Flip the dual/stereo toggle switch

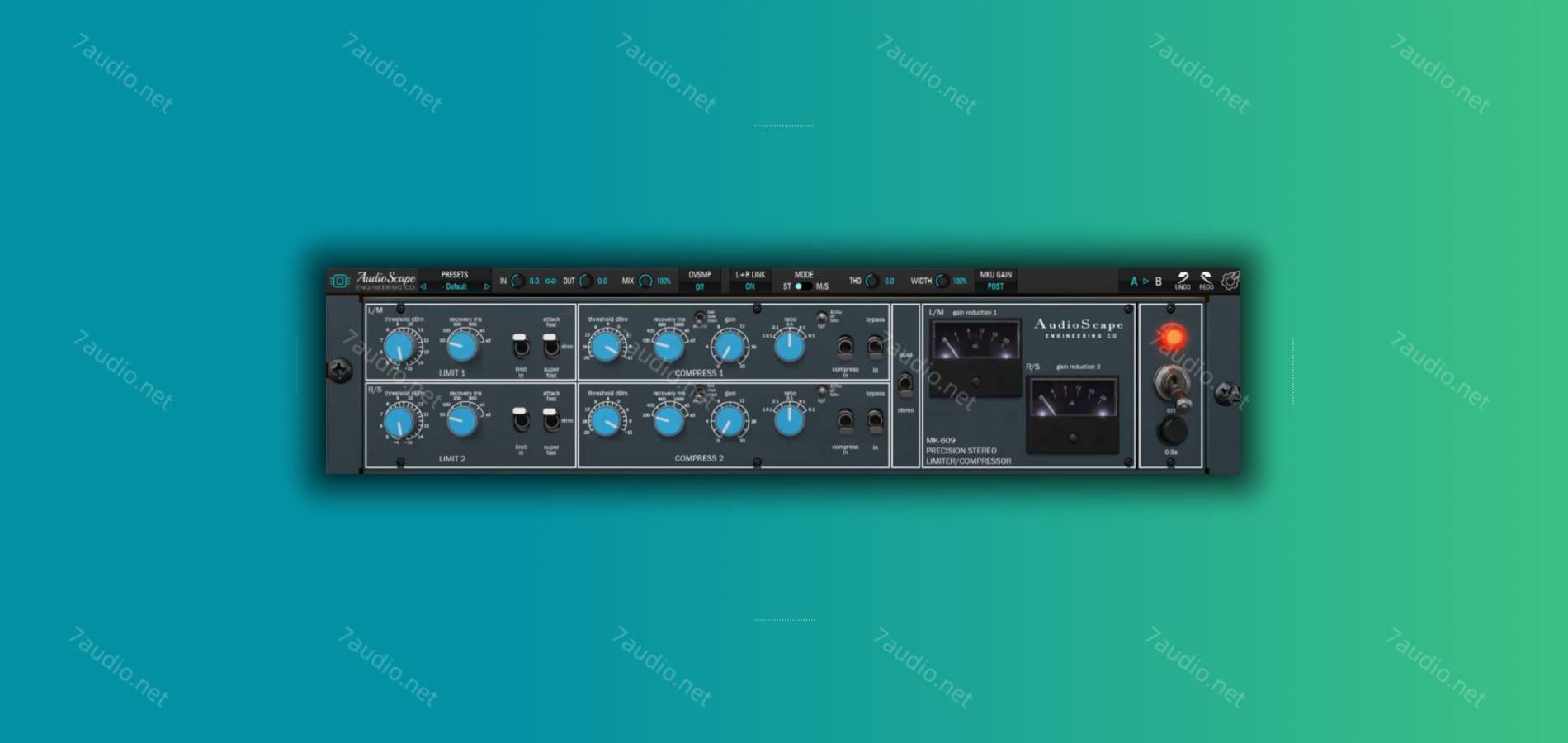click(905, 383)
